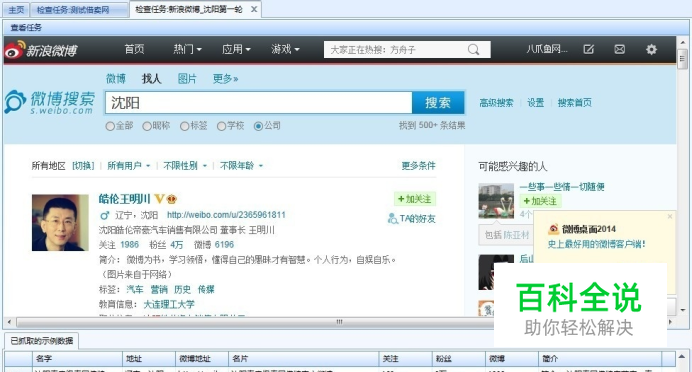Click the orange V verified badge
Image resolution: width=692 pixels, height=372 pixels.
coord(159,199)
